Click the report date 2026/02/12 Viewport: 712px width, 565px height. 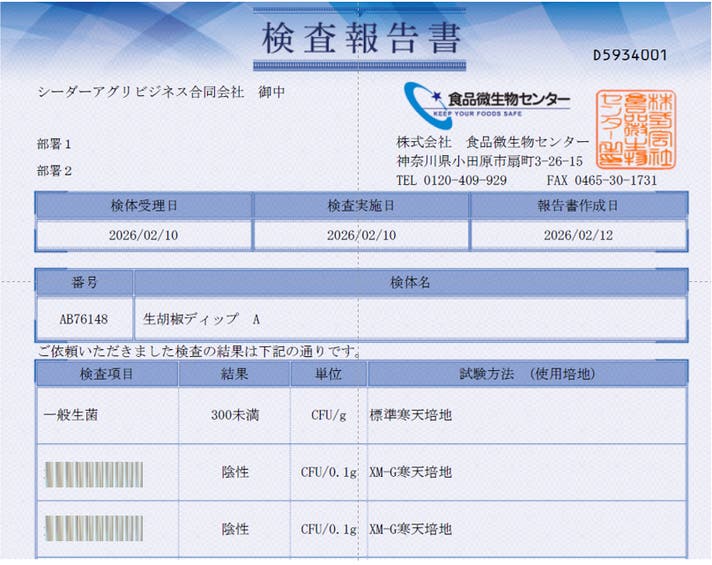(x=578, y=235)
